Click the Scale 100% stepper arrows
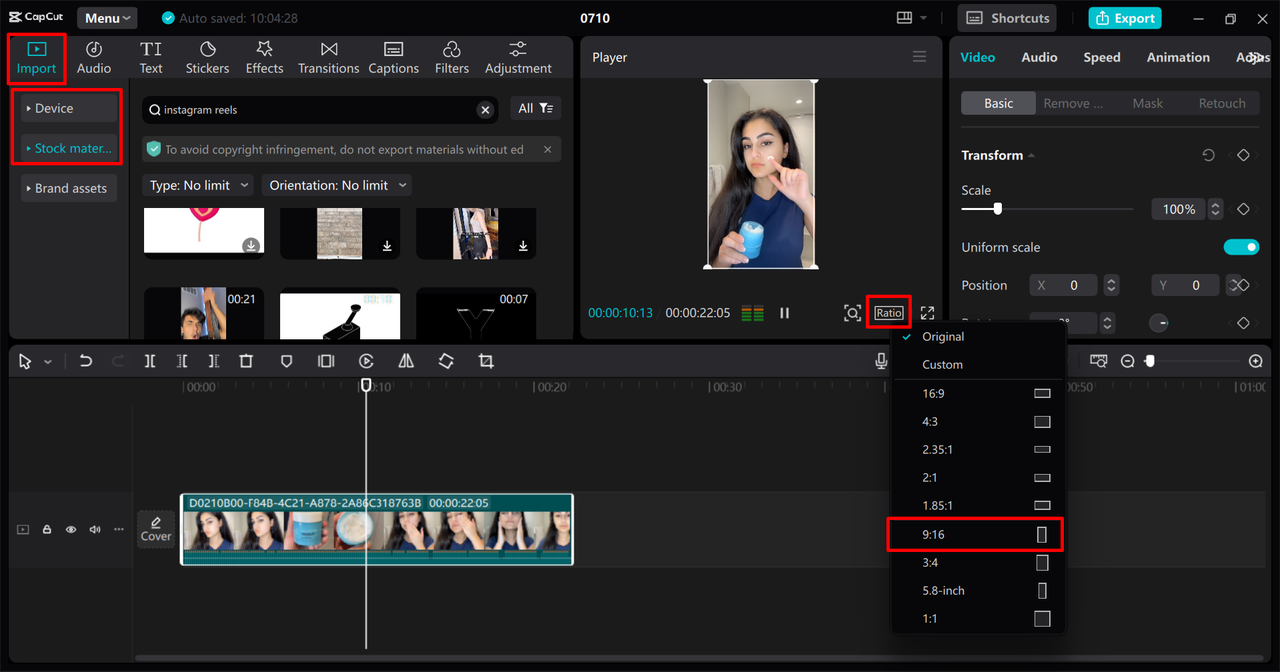Viewport: 1280px width, 672px height. click(x=1215, y=209)
